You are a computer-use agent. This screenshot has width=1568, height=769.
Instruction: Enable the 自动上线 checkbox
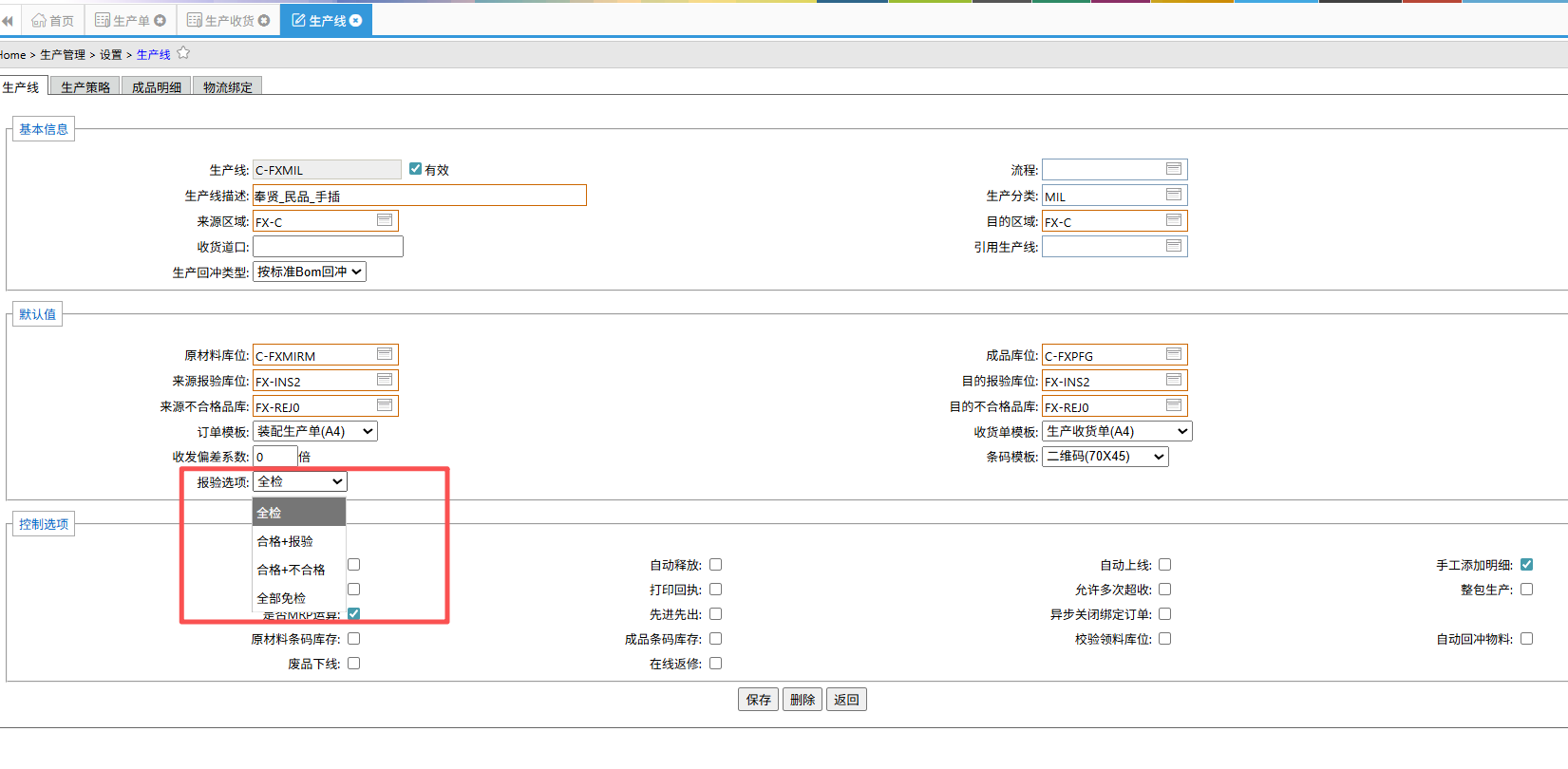coord(1164,564)
